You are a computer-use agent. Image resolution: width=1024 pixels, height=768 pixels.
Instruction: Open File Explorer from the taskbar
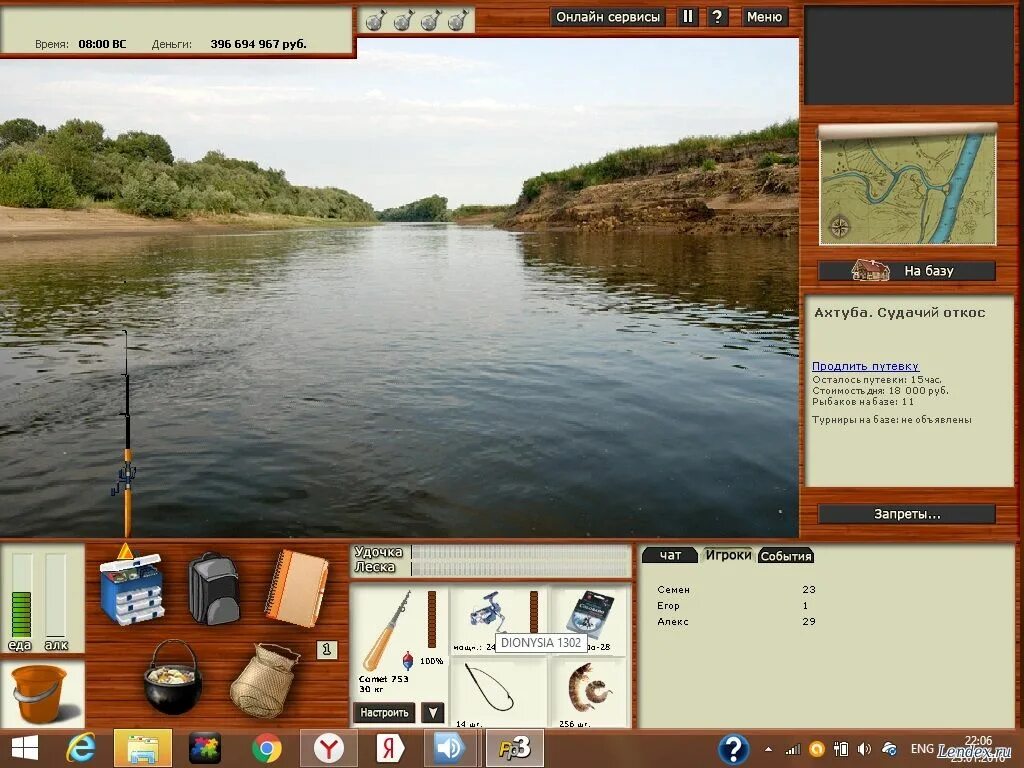tap(142, 748)
